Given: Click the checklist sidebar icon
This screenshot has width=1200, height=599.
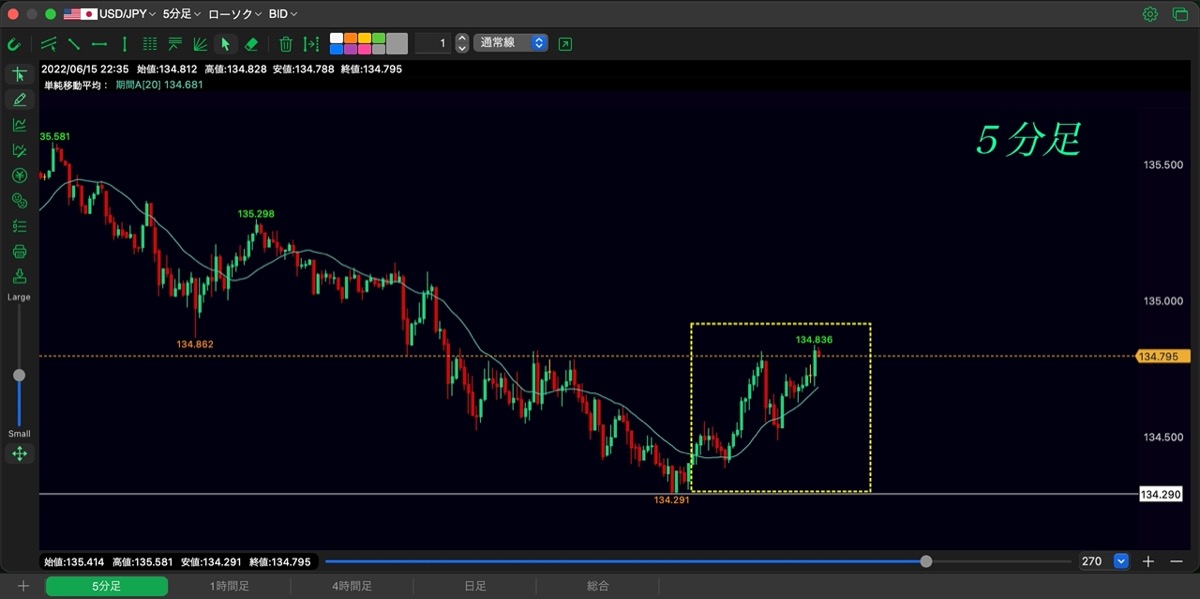Looking at the screenshot, I should click(19, 226).
